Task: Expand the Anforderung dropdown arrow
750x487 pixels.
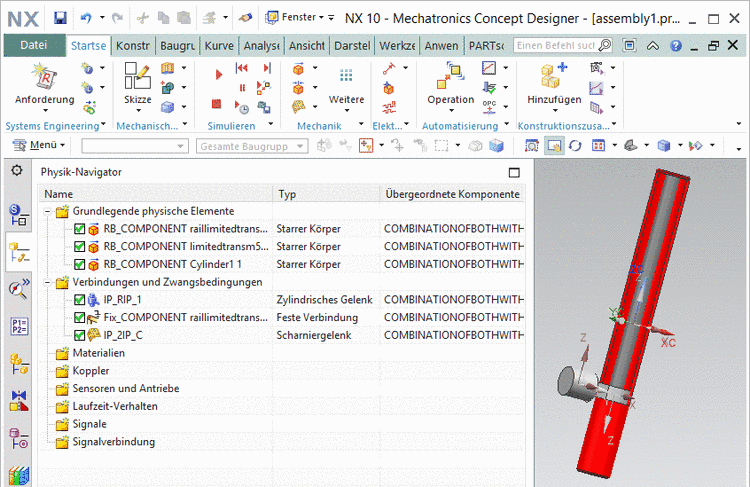Action: [45, 111]
